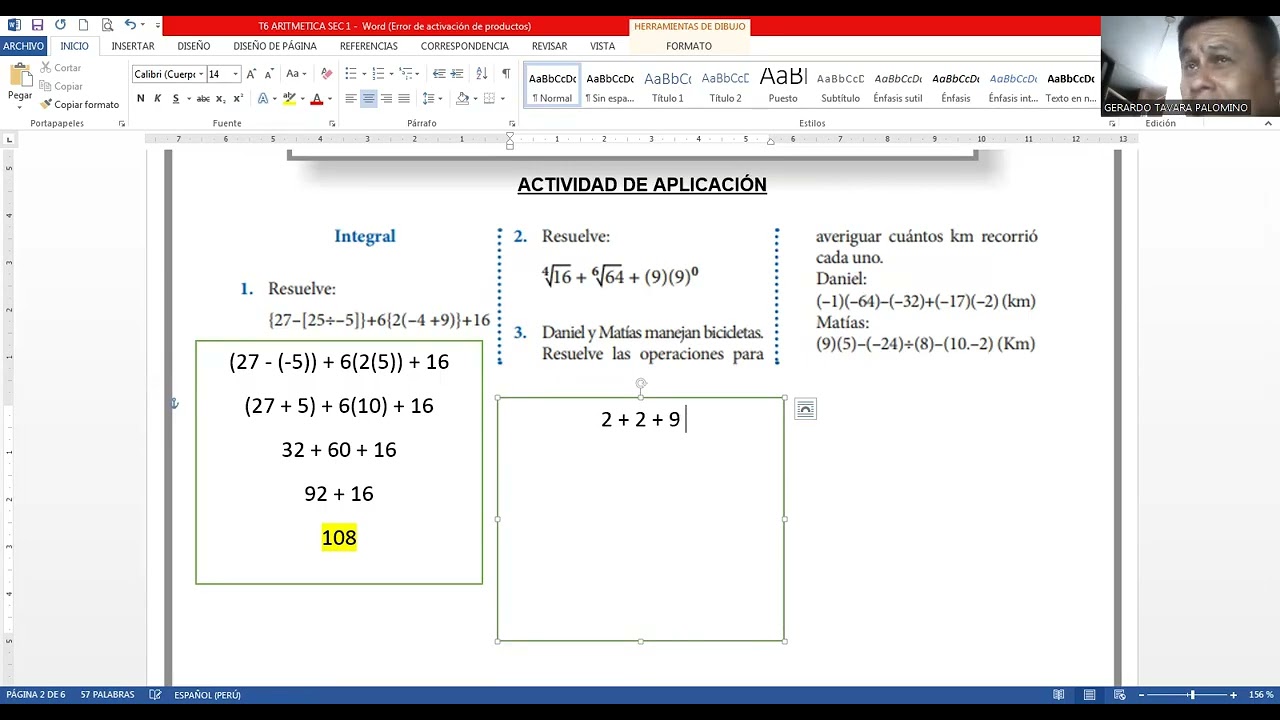Apply bulleted list formatting
The width and height of the screenshot is (1280, 720).
pyautogui.click(x=350, y=74)
